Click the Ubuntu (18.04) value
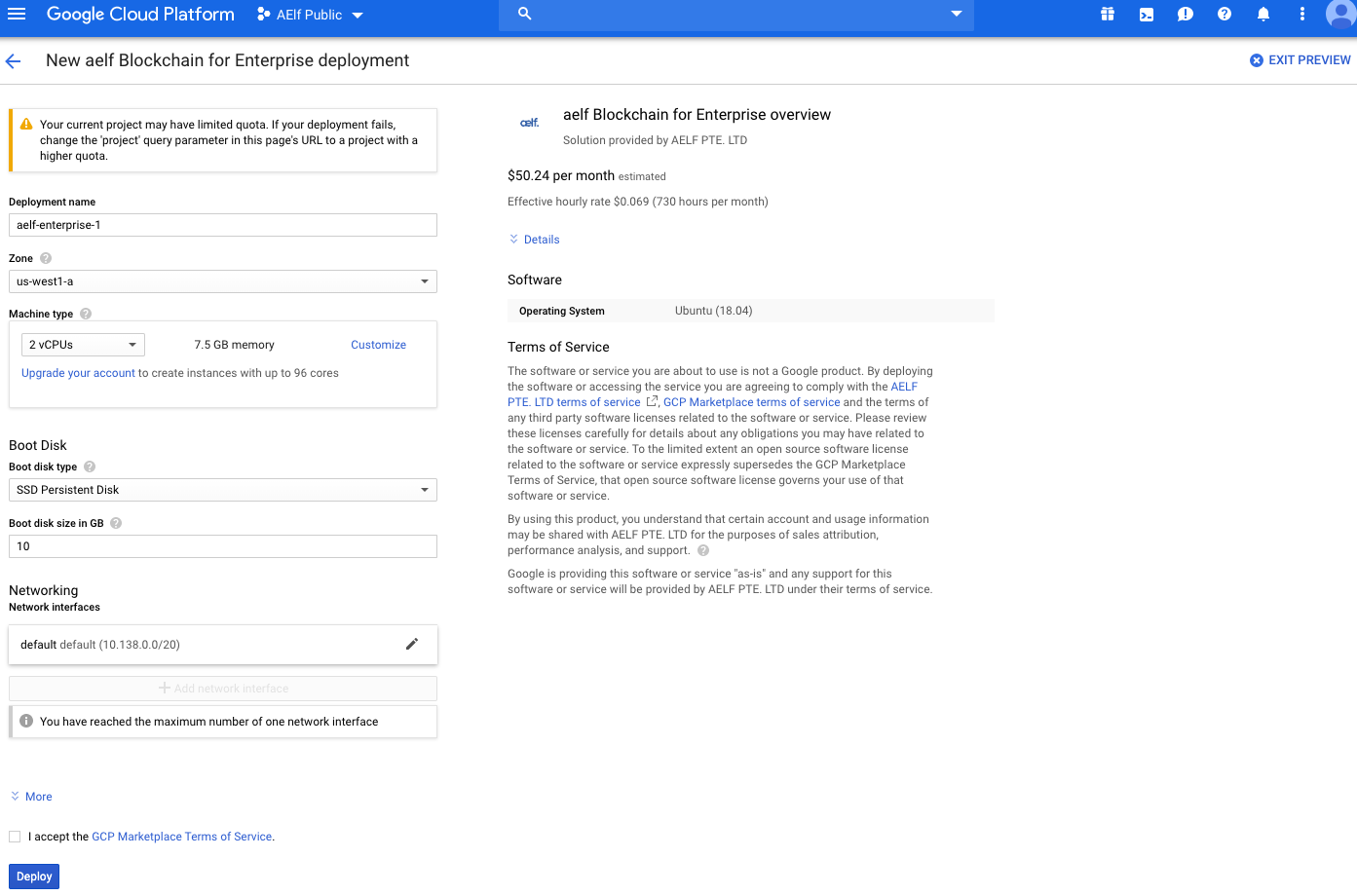Viewport: 1357px width, 896px height. (714, 311)
